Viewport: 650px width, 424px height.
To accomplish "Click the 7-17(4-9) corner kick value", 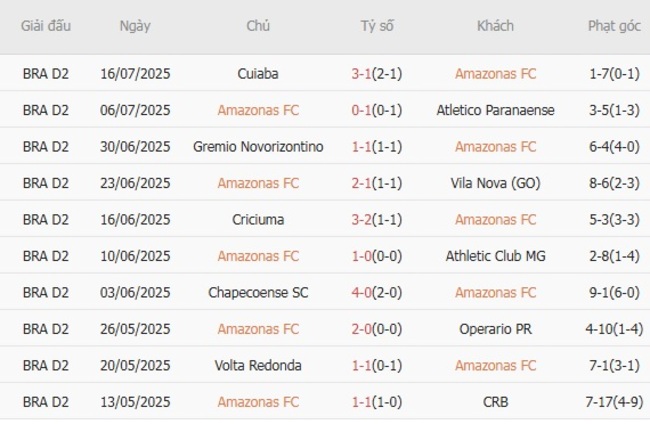I will [x=614, y=402].
